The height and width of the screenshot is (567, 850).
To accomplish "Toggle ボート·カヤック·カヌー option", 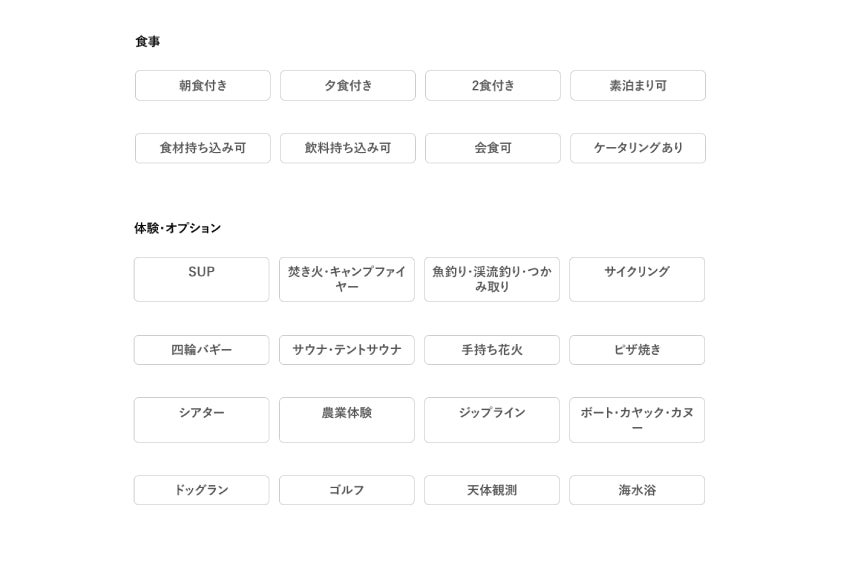I will coord(637,420).
